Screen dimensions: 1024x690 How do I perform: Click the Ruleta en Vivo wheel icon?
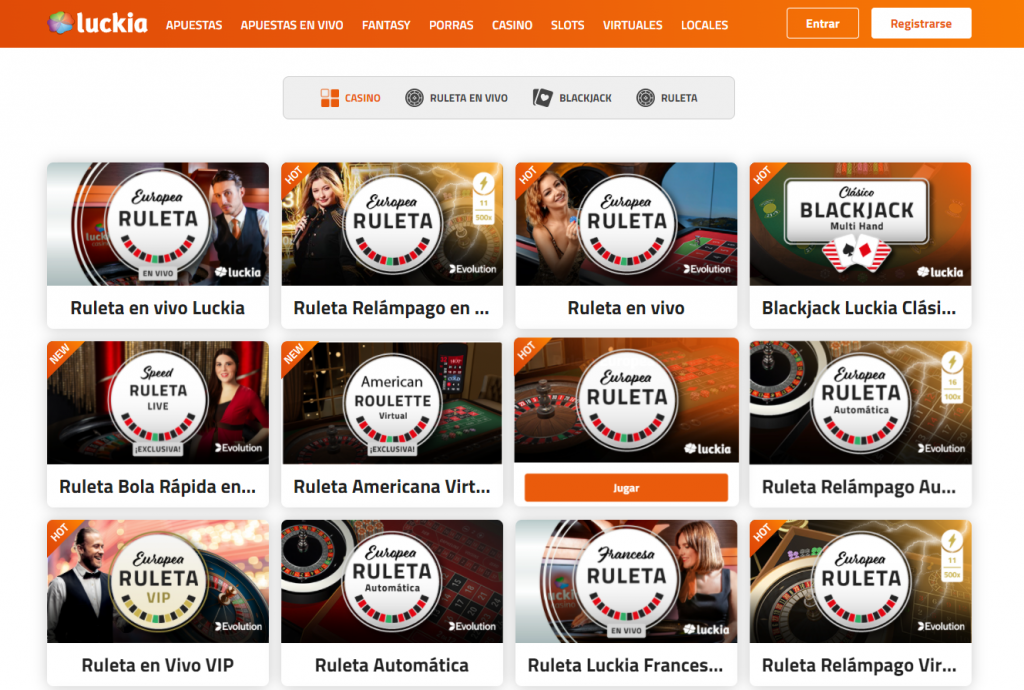pyautogui.click(x=414, y=98)
